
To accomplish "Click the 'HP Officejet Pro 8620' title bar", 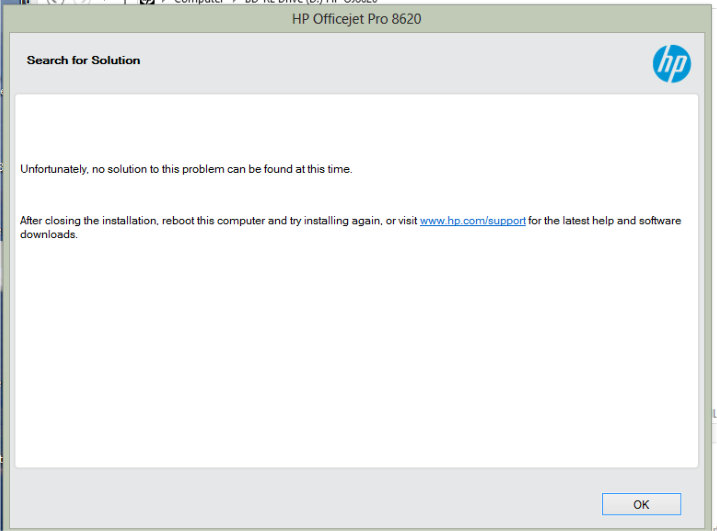I will (357, 19).
